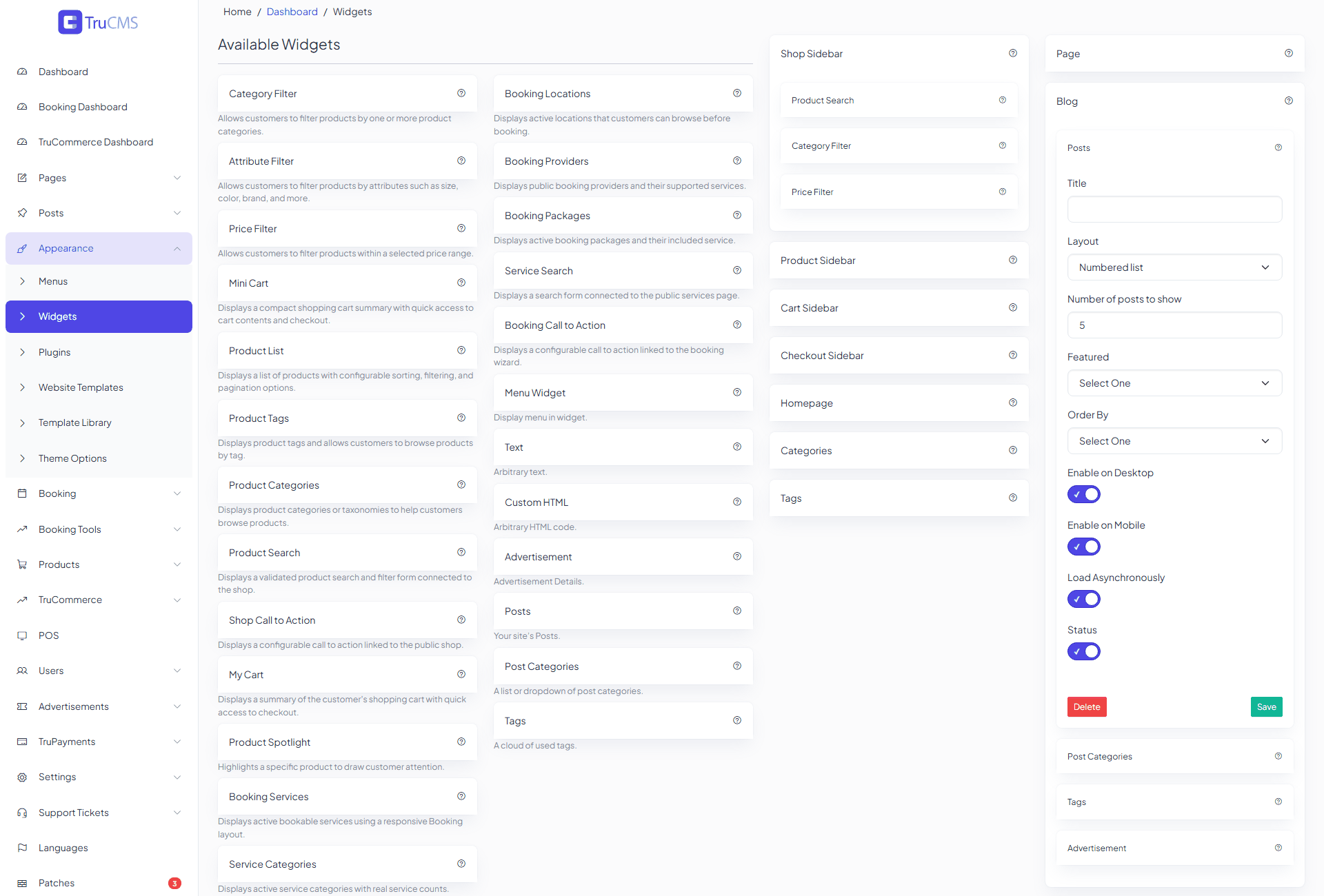Click the Products cart icon in sidebar

(22, 564)
